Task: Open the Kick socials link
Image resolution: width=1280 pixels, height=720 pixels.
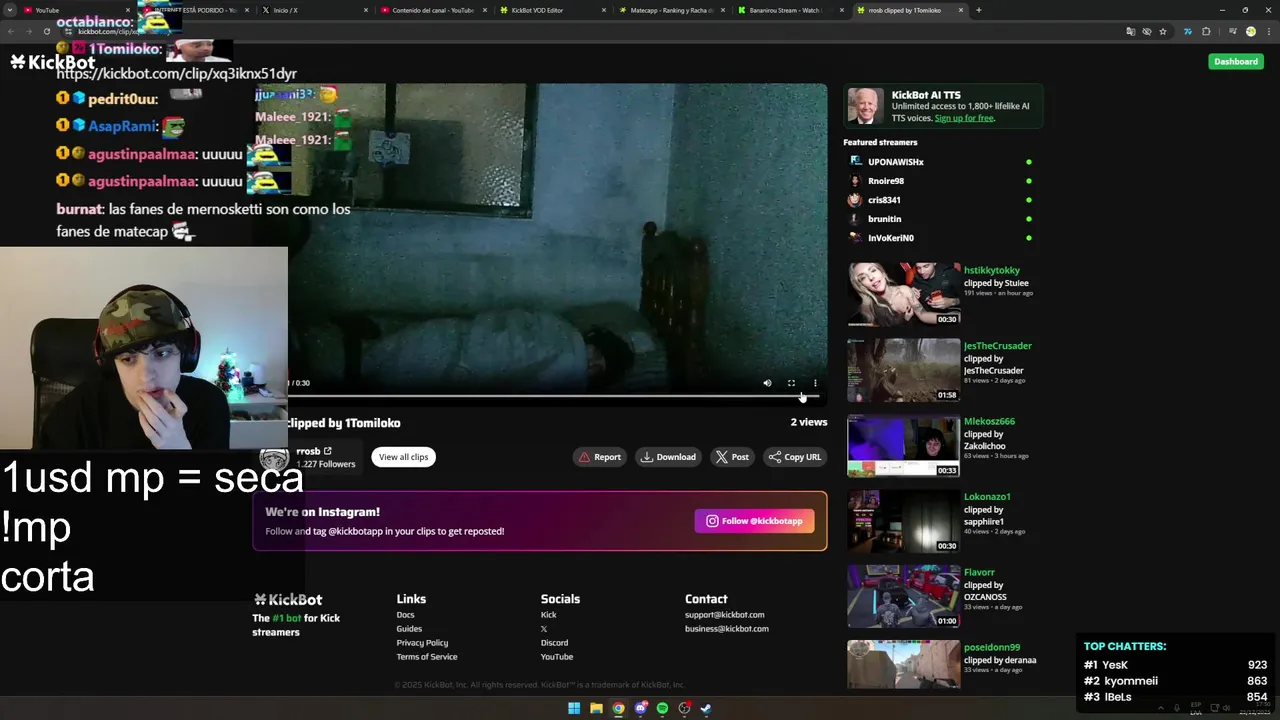Action: click(548, 615)
